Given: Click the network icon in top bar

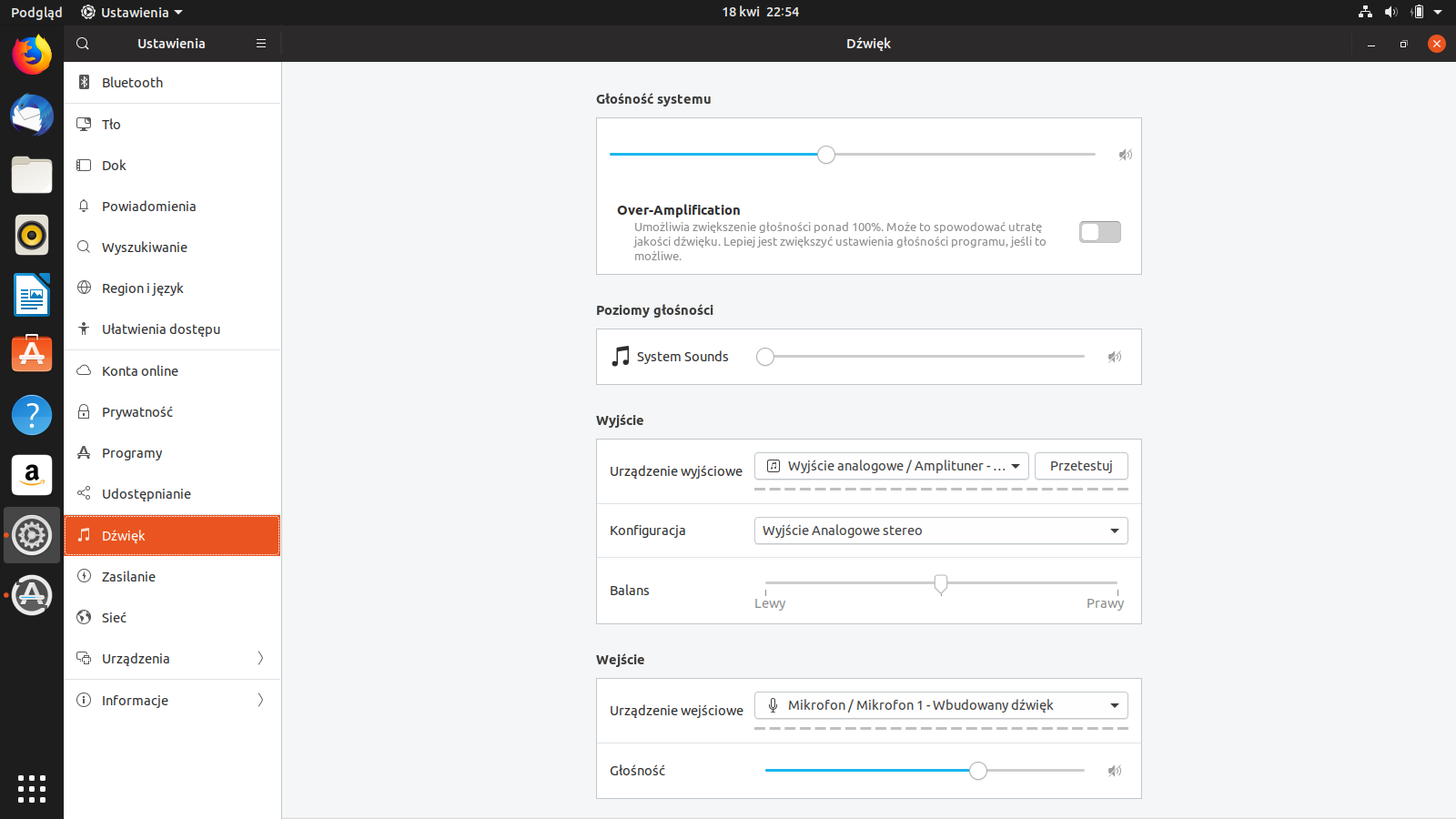Looking at the screenshot, I should click(x=1365, y=12).
